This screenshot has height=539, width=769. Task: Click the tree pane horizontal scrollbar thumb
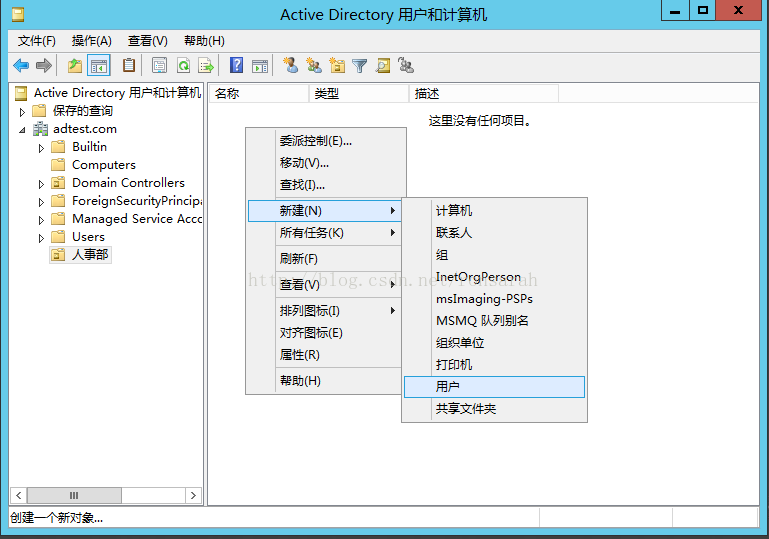(74, 495)
